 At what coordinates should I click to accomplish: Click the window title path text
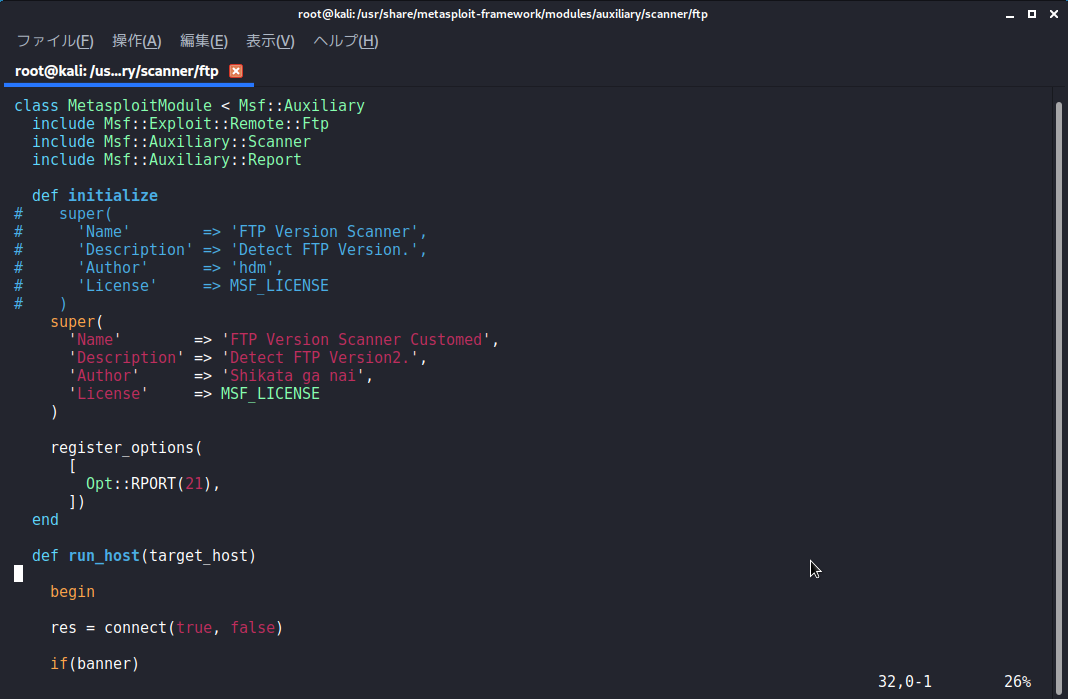click(x=503, y=14)
